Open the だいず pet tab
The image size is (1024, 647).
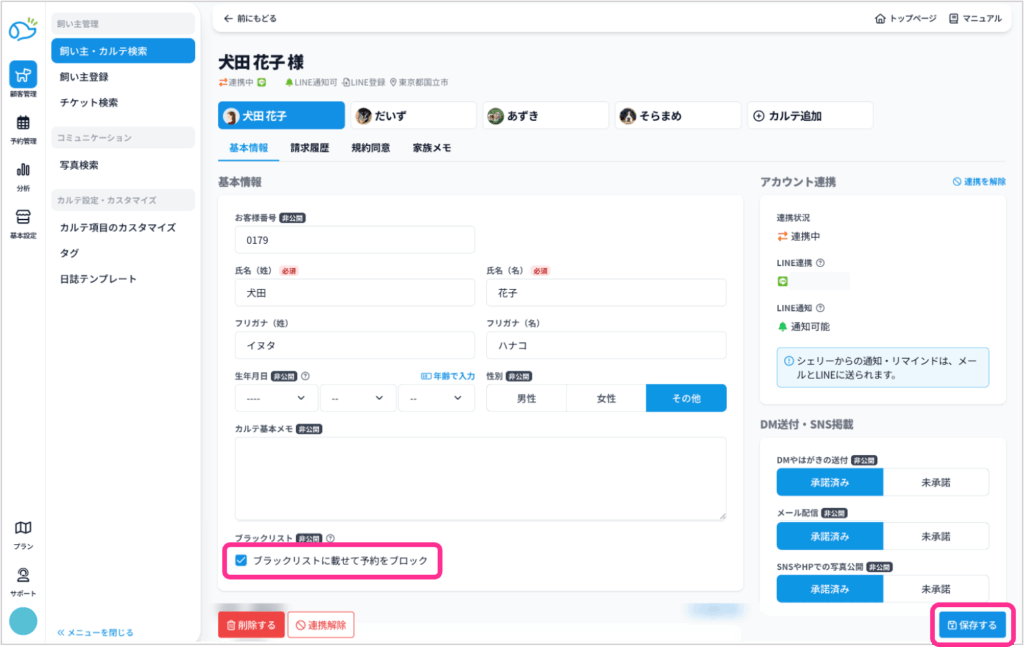414,116
